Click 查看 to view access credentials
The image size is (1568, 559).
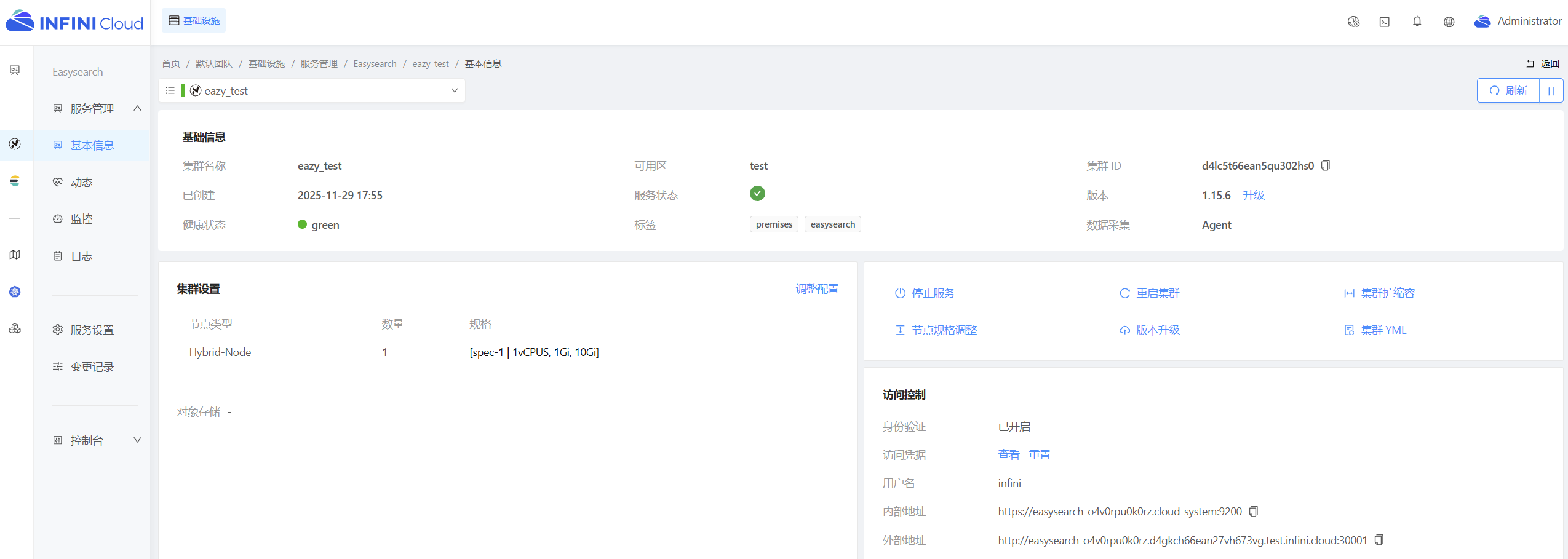(1008, 455)
